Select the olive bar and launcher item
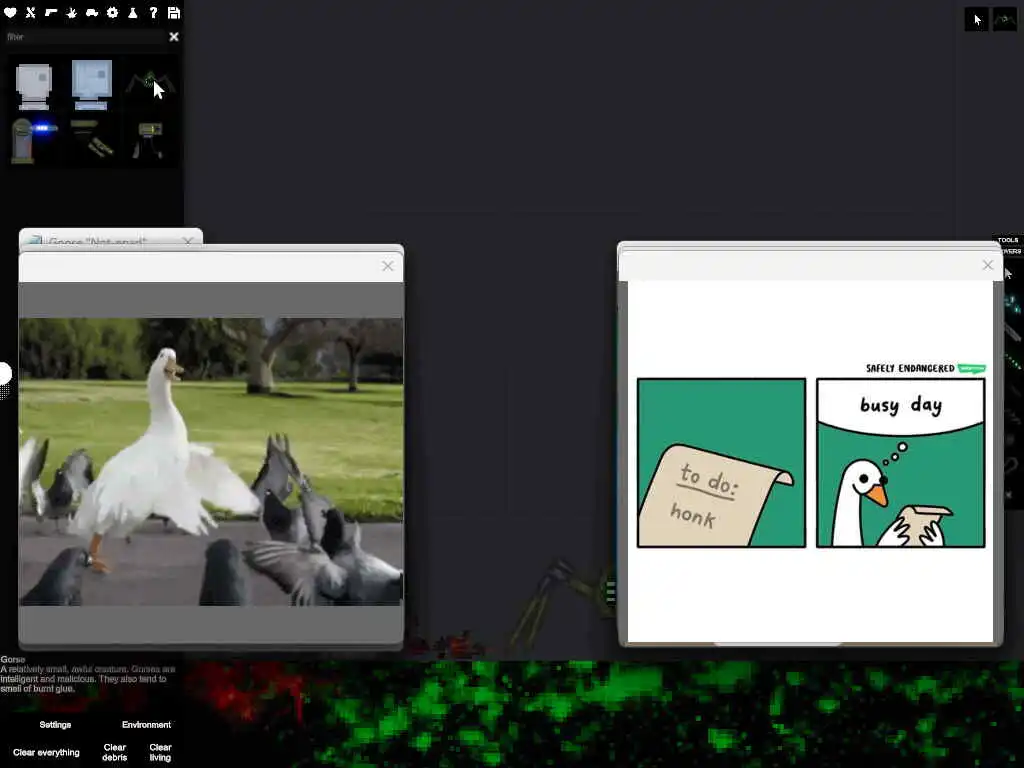The width and height of the screenshot is (1024, 768). pyautogui.click(x=91, y=138)
